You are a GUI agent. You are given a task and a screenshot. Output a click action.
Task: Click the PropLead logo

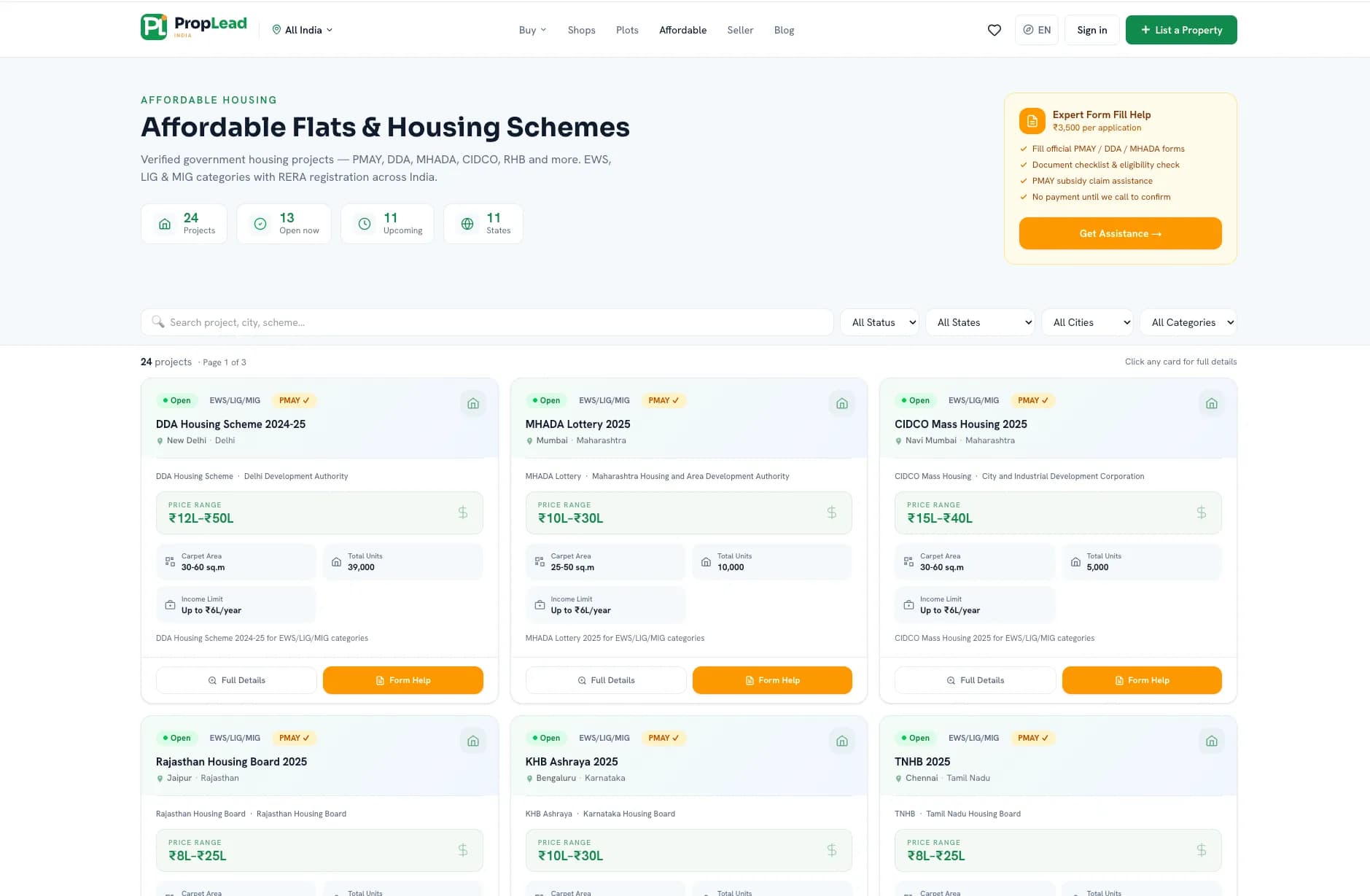coord(194,28)
